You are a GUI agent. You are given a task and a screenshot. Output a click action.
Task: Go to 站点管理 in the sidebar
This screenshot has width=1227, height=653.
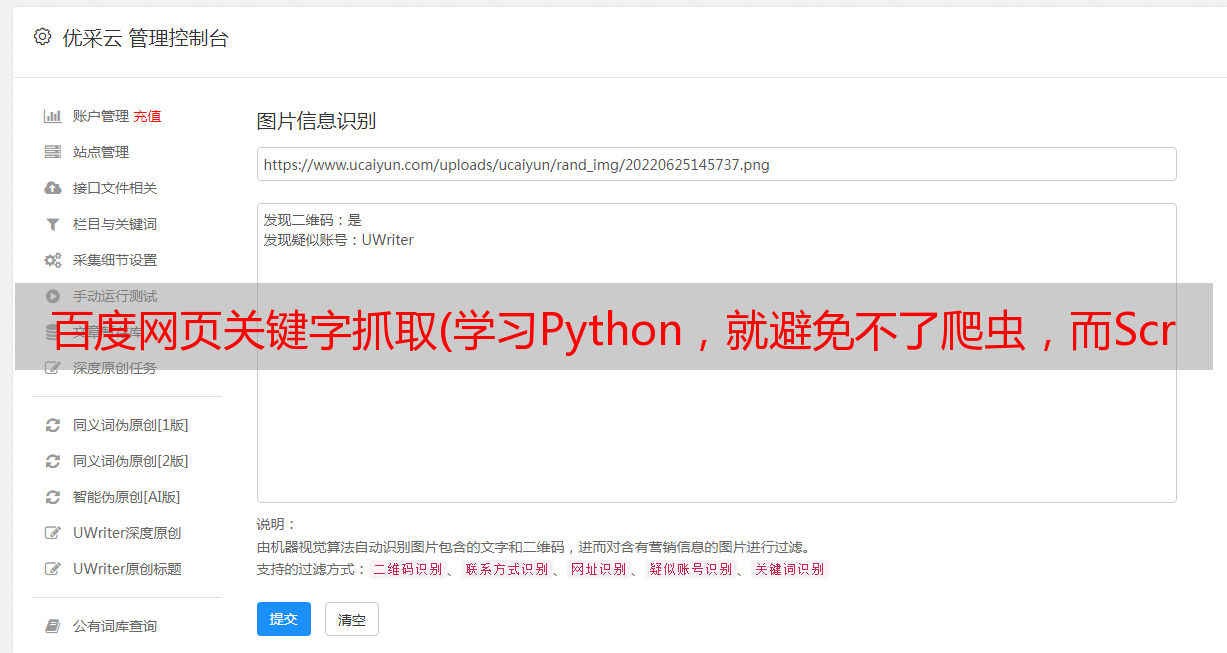tap(101, 152)
